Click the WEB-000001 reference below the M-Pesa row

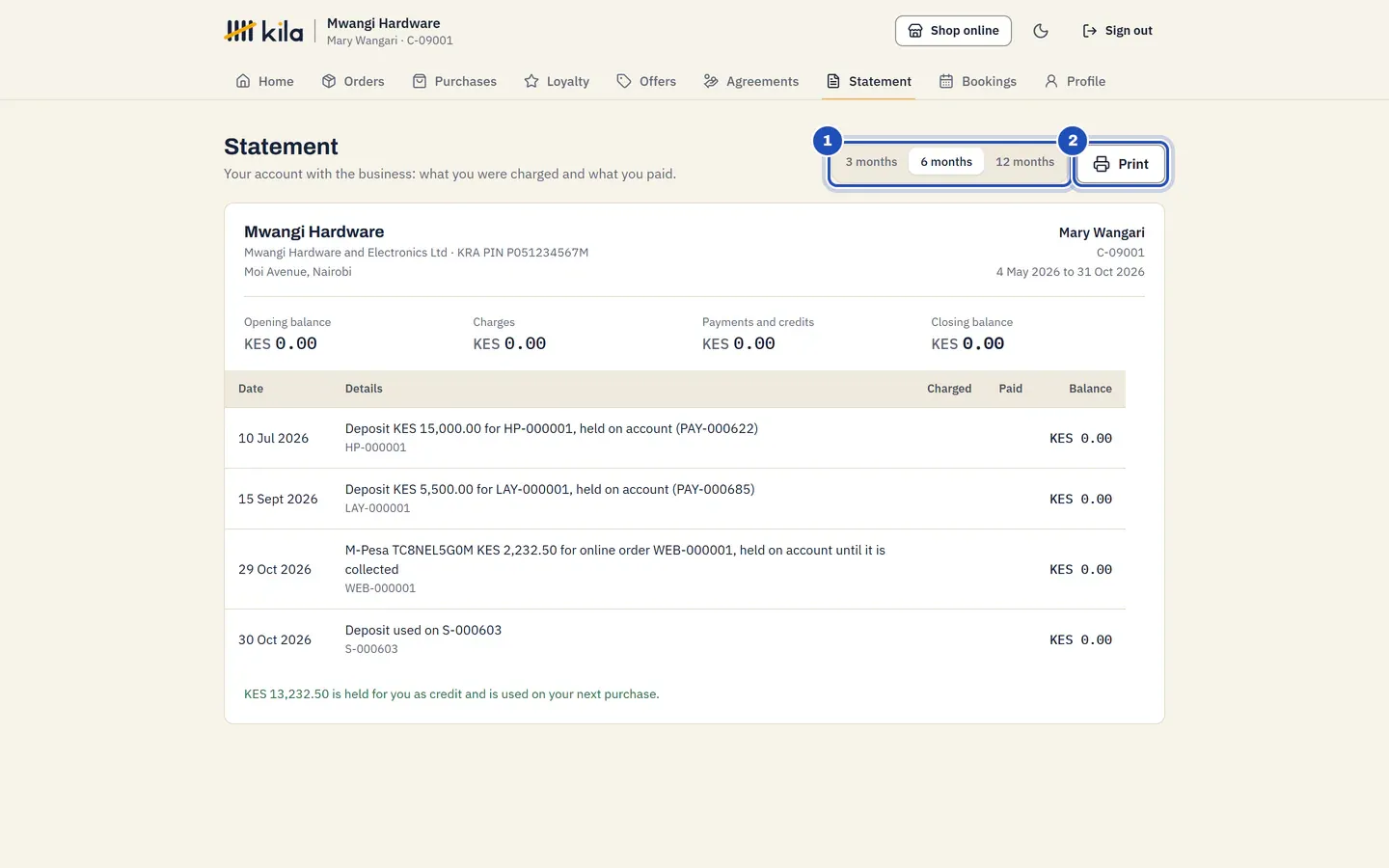pyautogui.click(x=380, y=588)
